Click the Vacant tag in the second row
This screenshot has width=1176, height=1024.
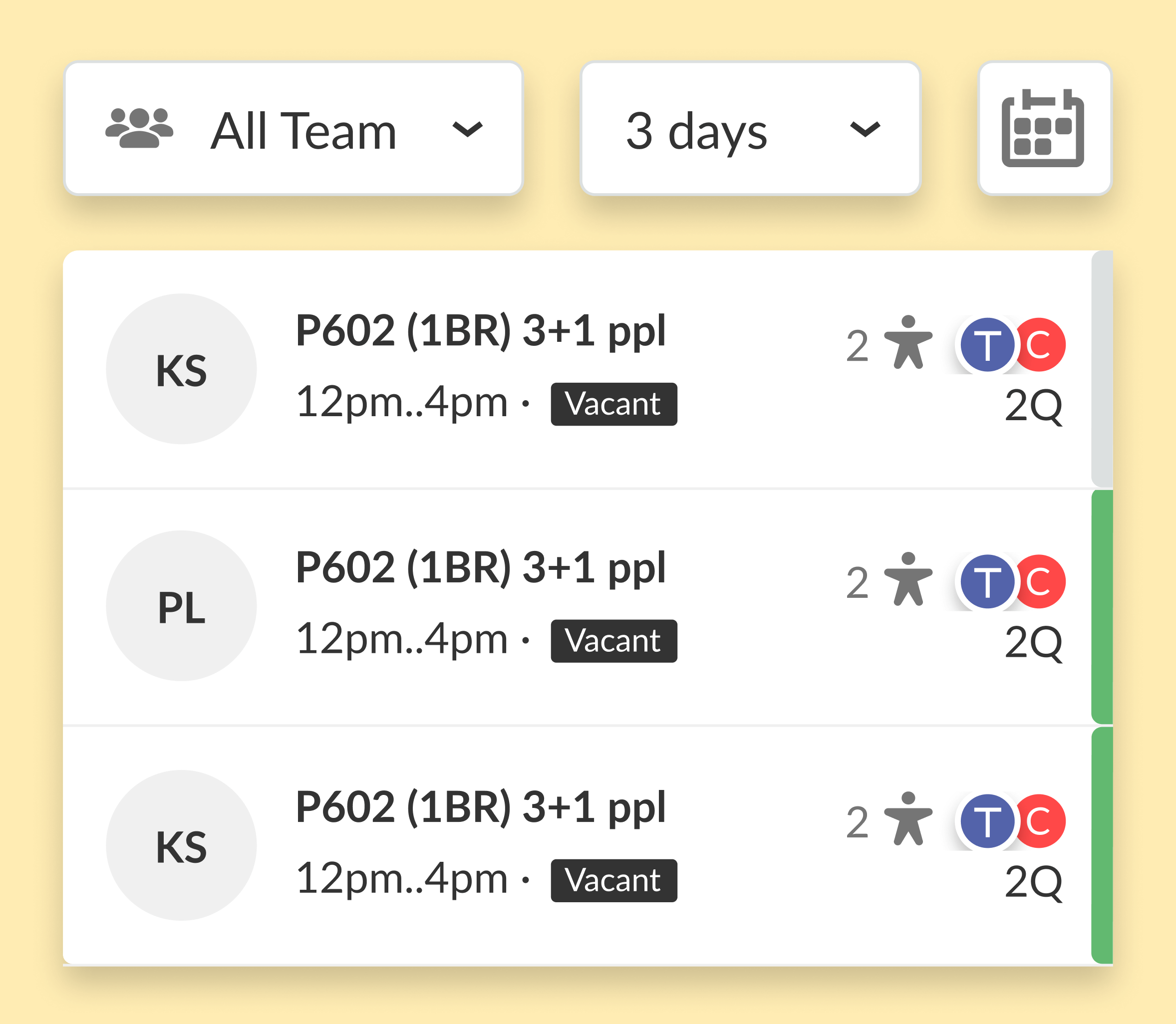[614, 641]
